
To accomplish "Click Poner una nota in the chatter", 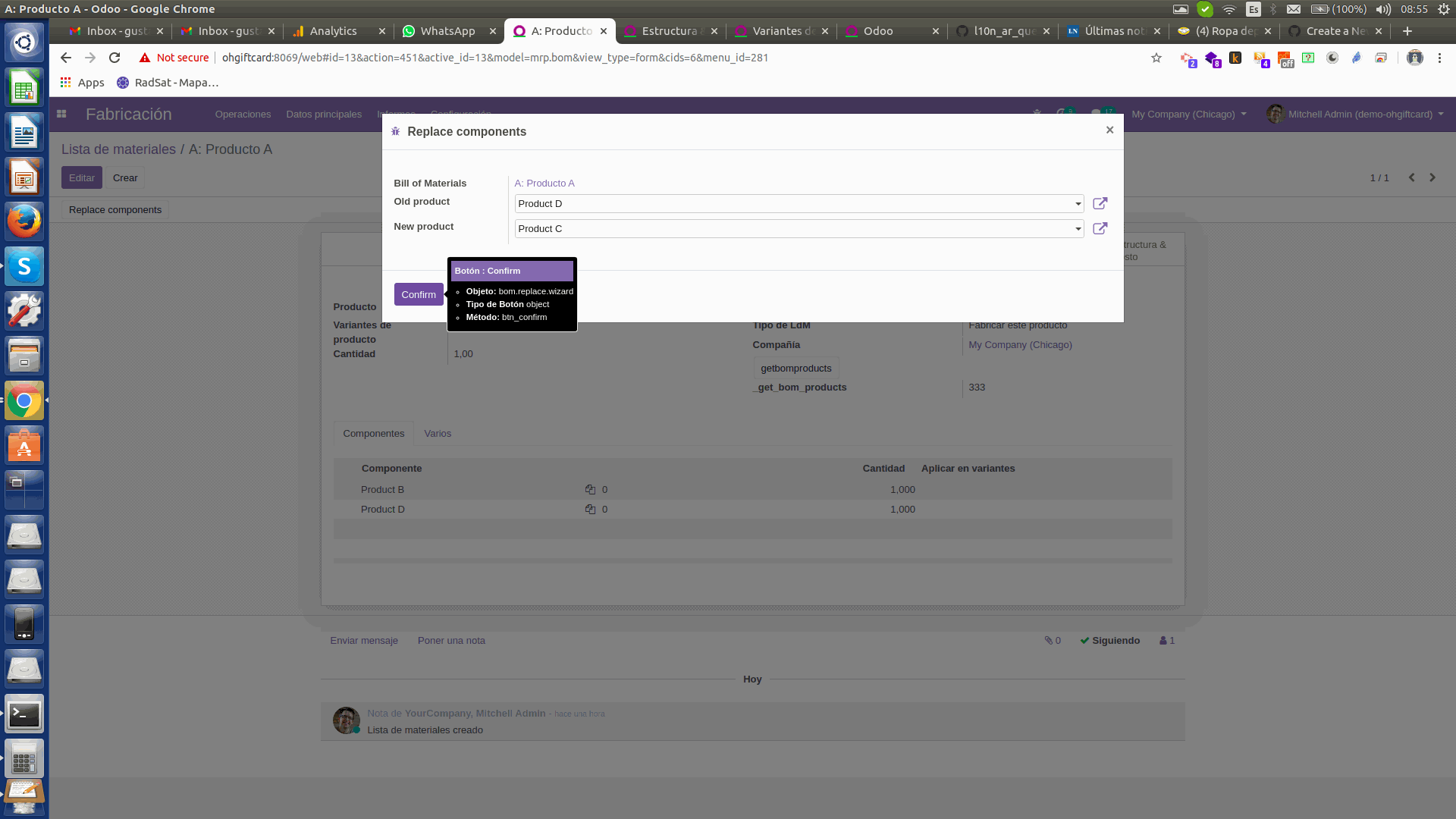I will coord(451,641).
